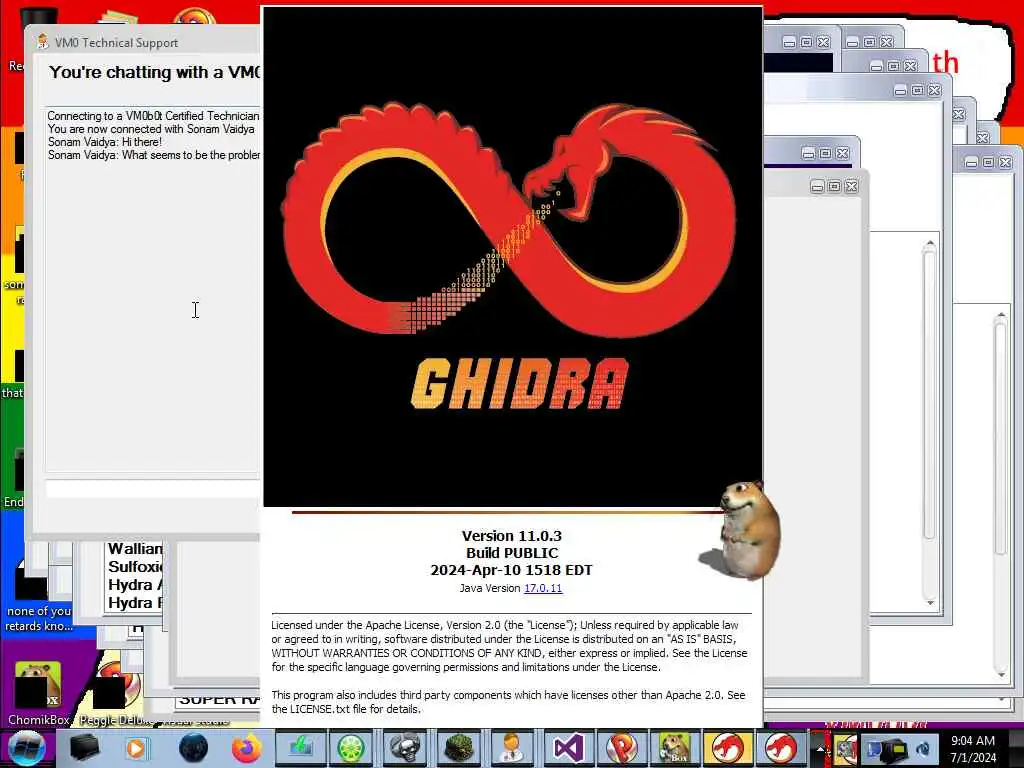Click the hamster figure beside the Ghidra dialog

[x=748, y=530]
